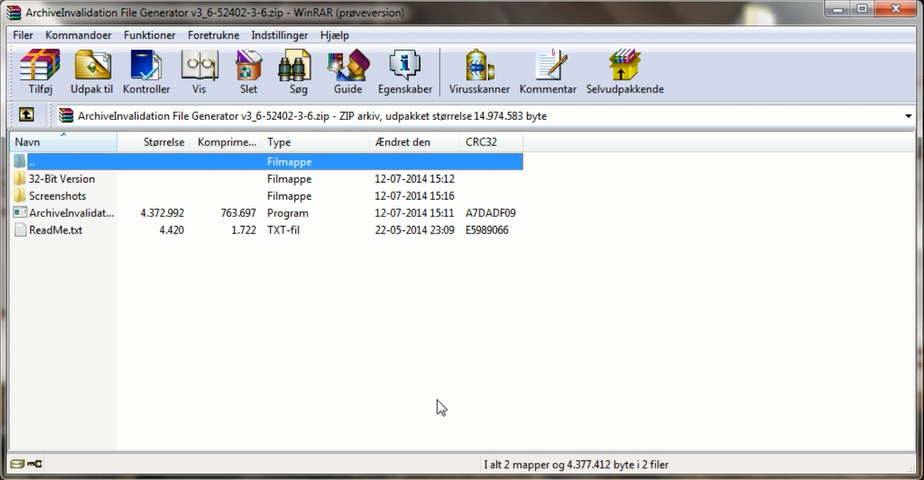924x480 pixels.
Task: Click the size value 4.372.992
Action: (162, 213)
